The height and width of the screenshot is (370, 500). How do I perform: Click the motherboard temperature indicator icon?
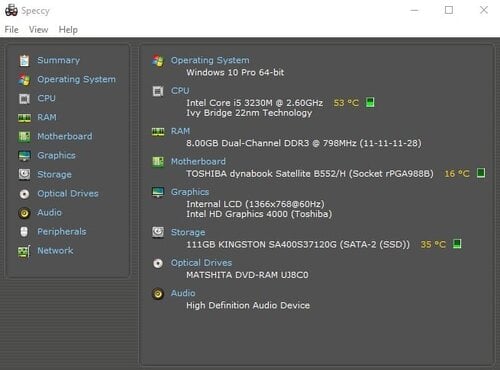coord(481,173)
